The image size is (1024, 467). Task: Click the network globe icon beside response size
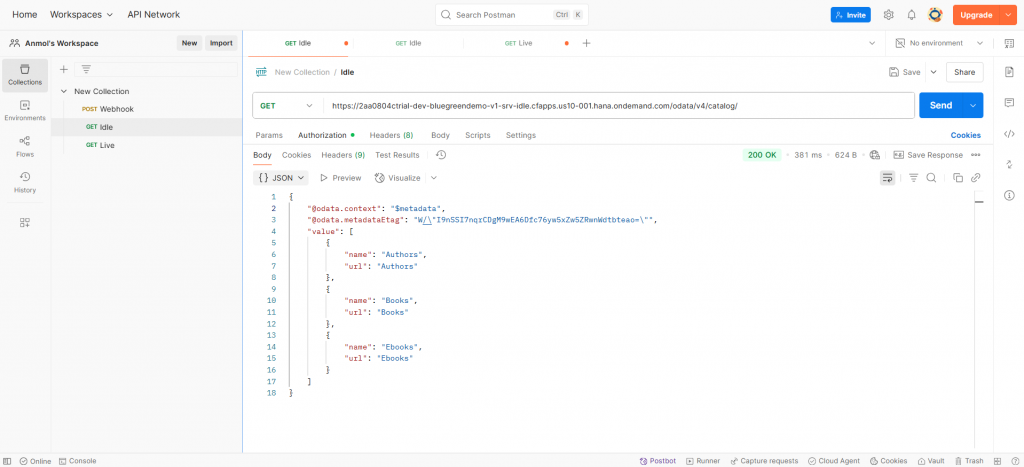click(875, 155)
